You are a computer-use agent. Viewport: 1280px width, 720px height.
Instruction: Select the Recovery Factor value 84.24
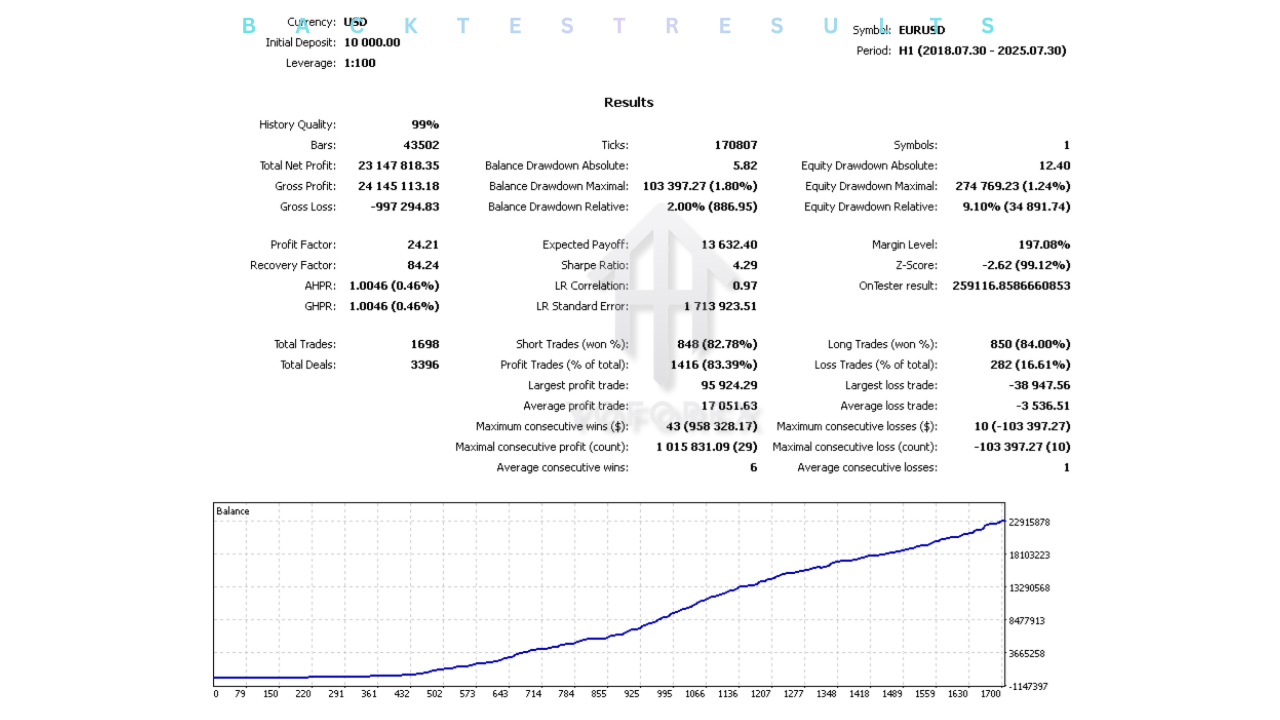pyautogui.click(x=423, y=265)
